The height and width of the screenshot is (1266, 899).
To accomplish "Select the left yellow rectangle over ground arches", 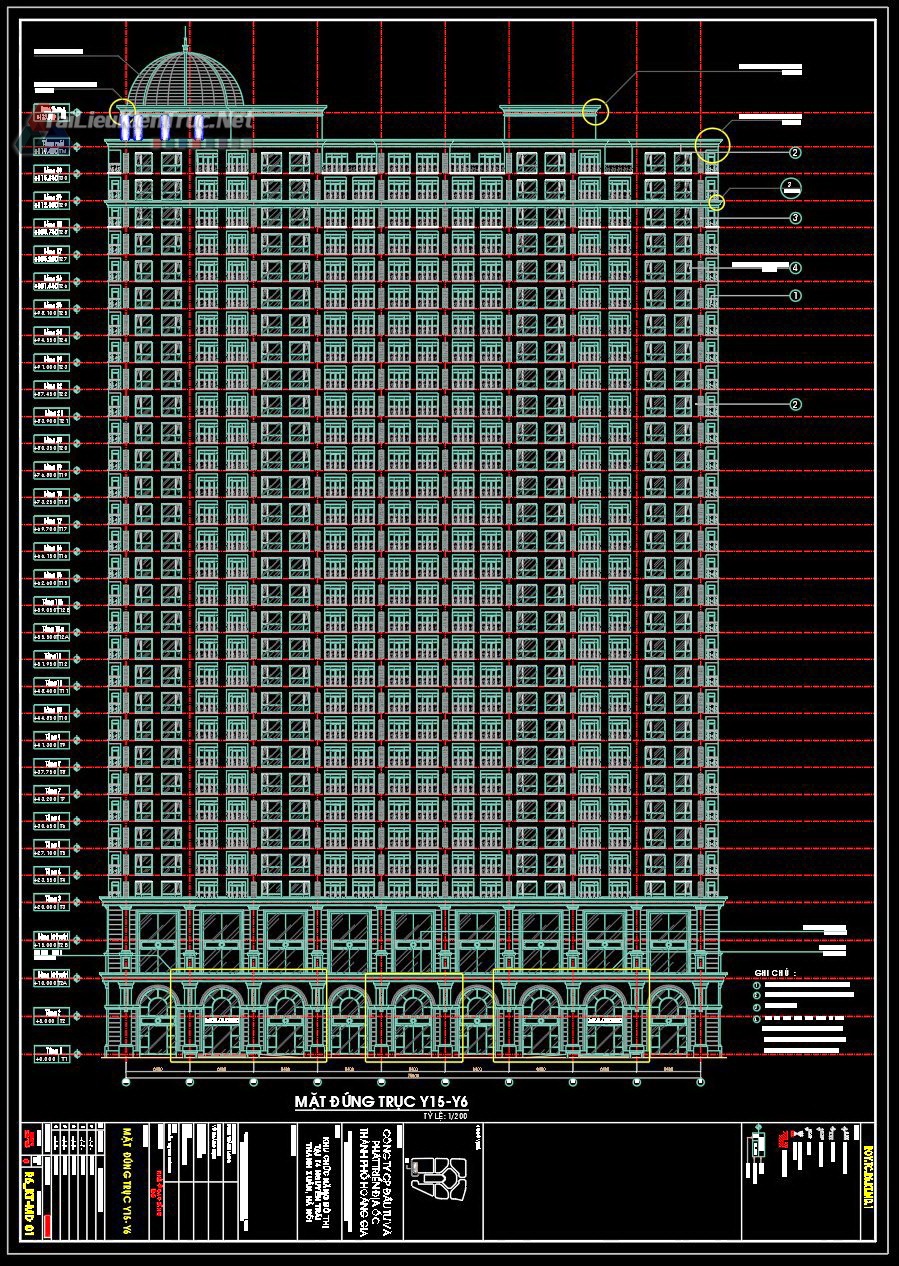I will click(x=248, y=1014).
